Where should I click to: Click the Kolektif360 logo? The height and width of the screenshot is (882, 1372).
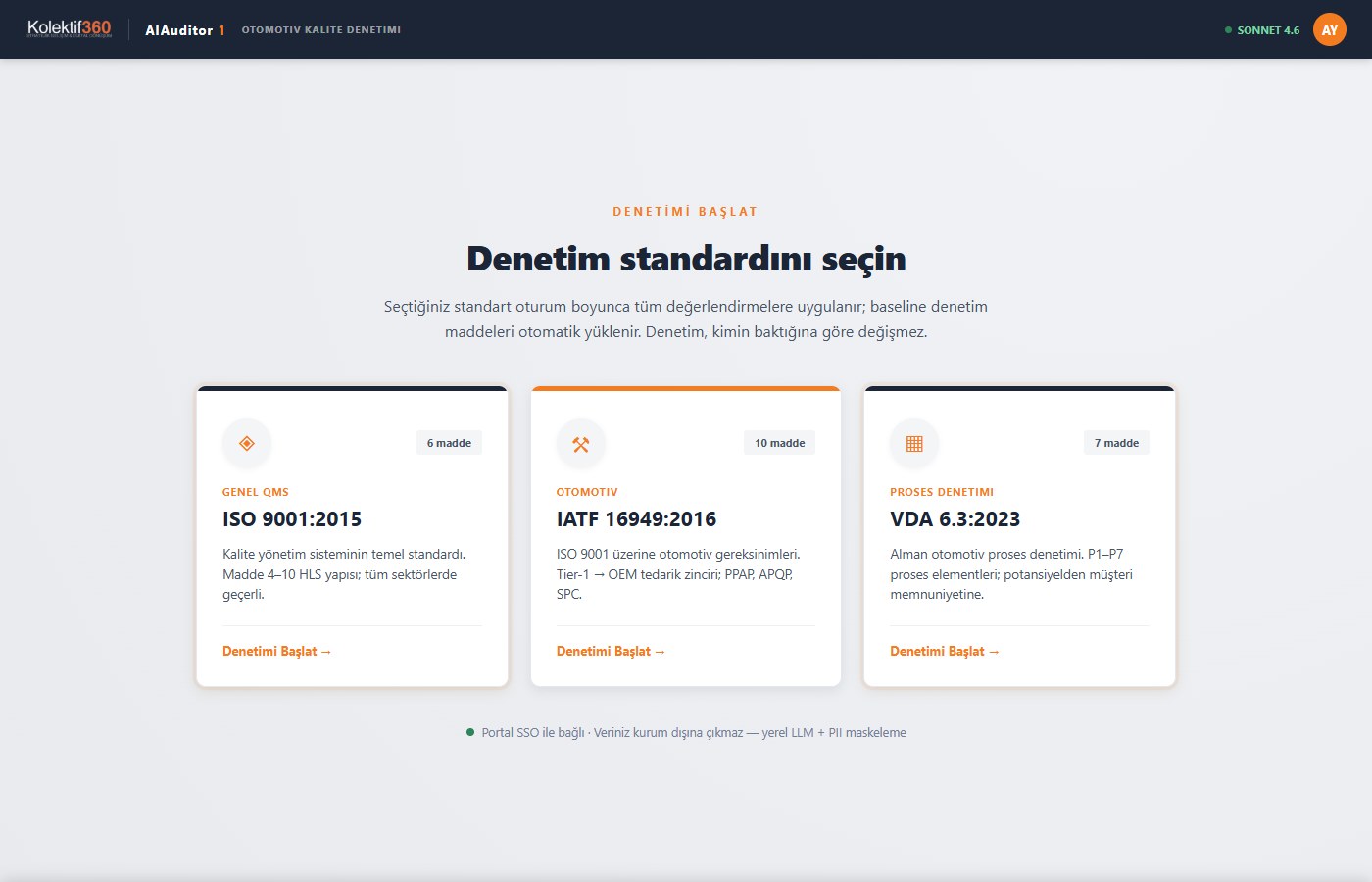point(70,28)
